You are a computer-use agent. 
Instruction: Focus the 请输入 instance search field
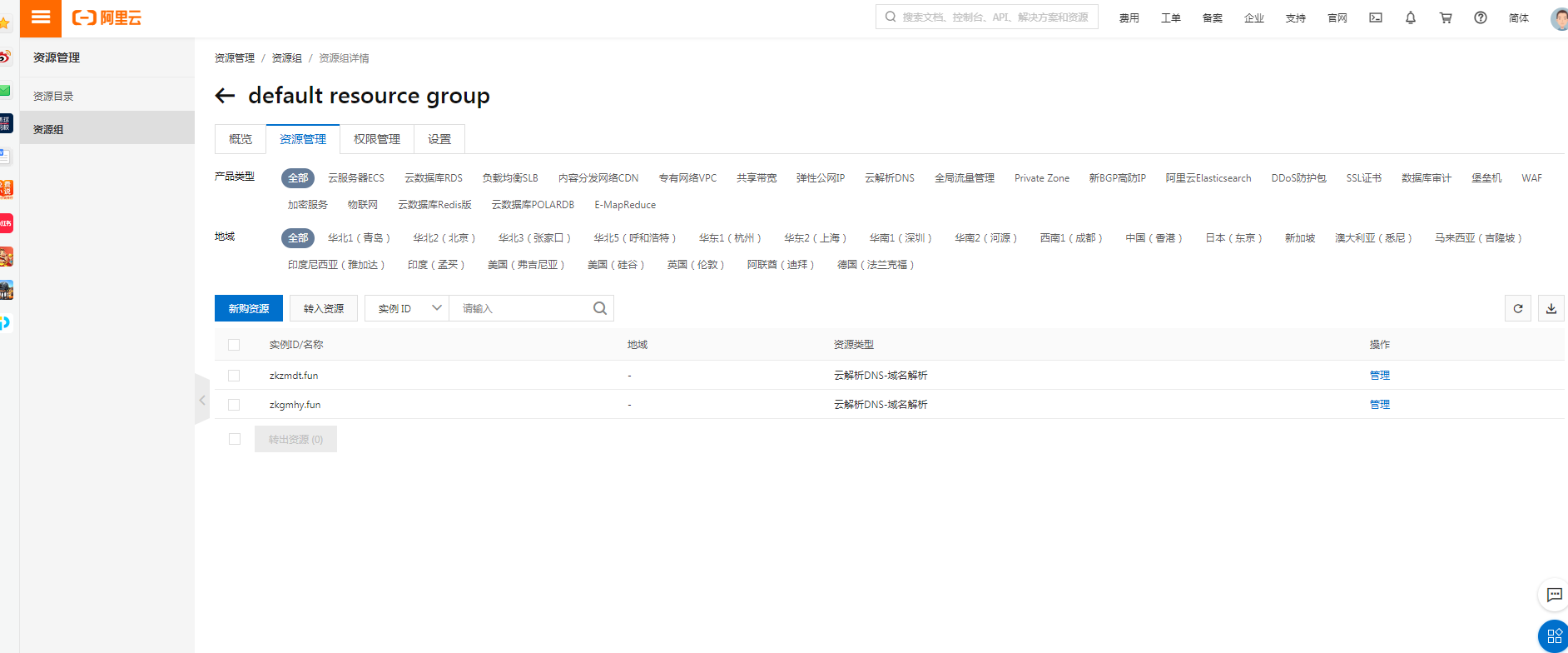[520, 308]
